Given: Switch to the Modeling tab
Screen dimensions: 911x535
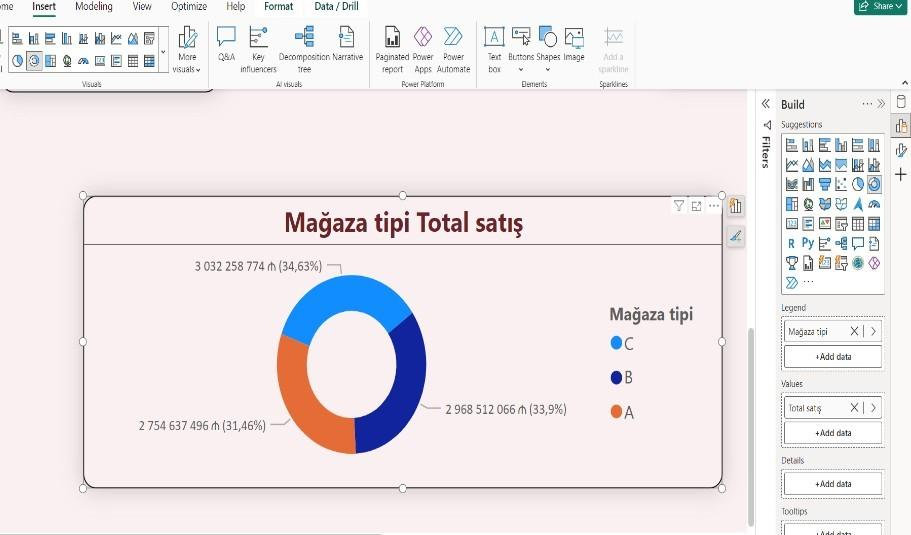Looking at the screenshot, I should pyautogui.click(x=94, y=6).
